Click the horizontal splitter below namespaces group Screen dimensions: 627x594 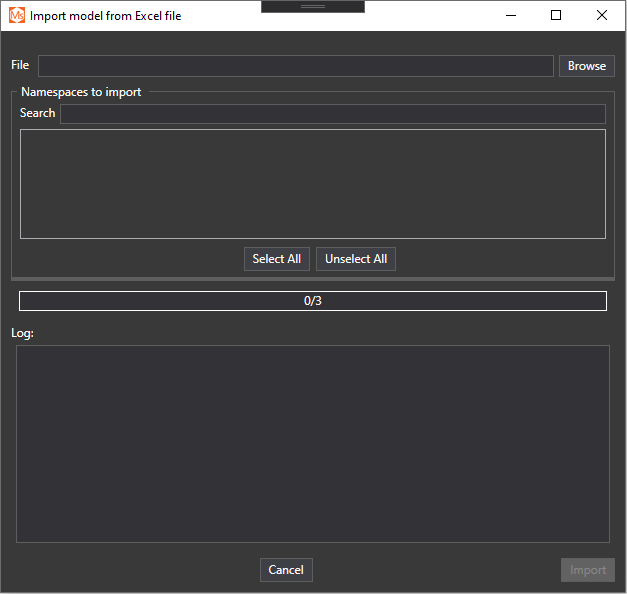312,278
